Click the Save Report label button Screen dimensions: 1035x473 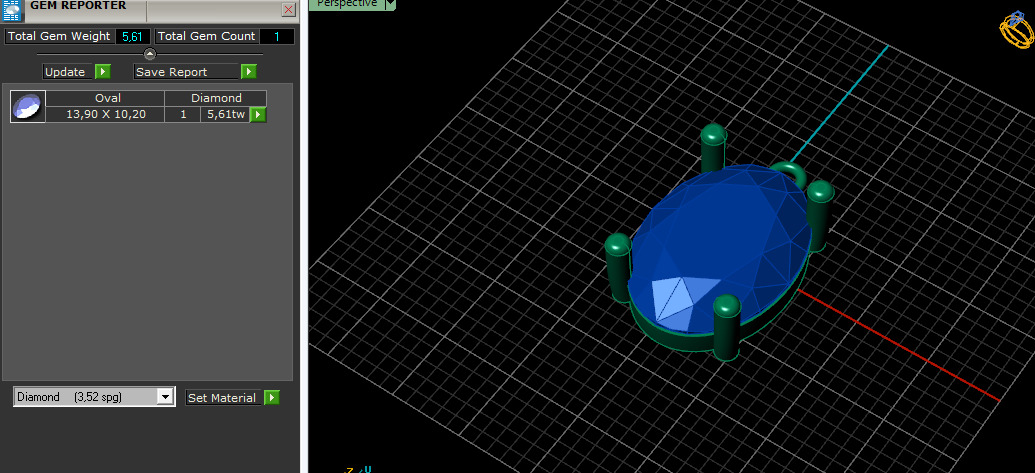click(186, 71)
